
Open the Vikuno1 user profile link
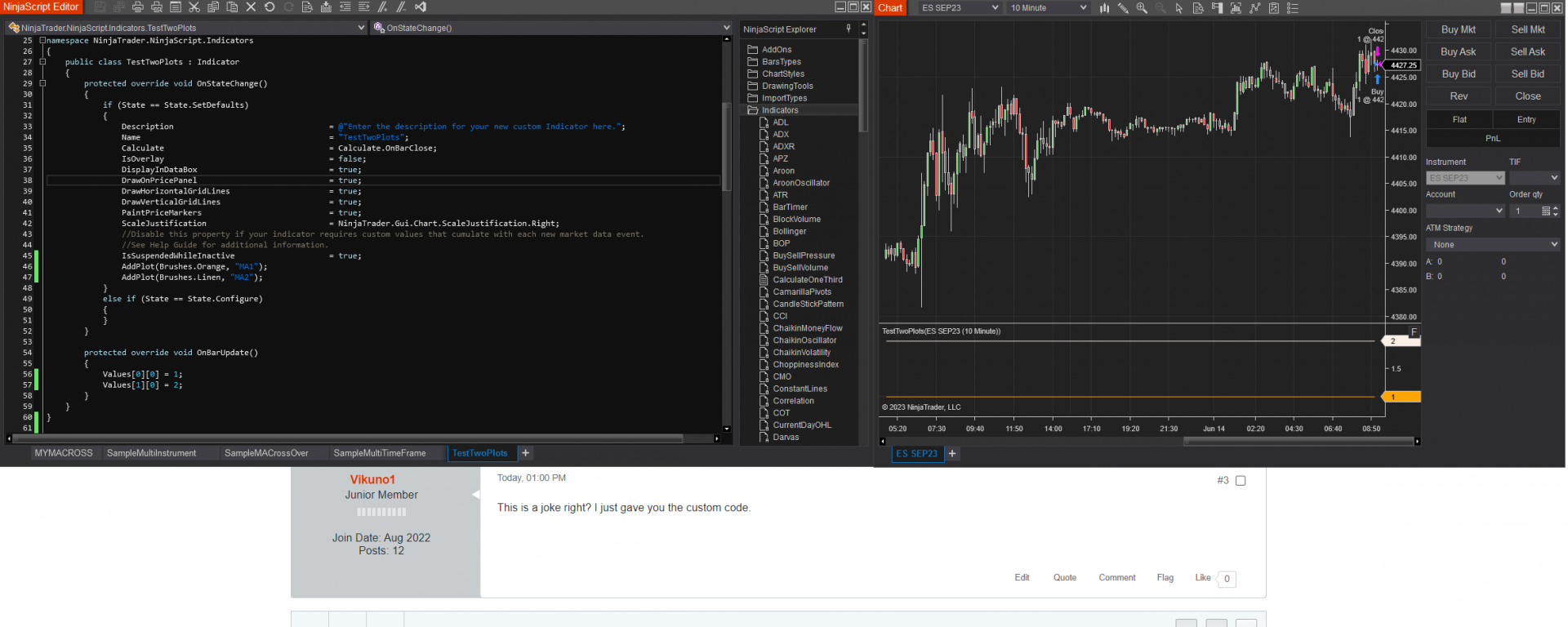(x=372, y=480)
